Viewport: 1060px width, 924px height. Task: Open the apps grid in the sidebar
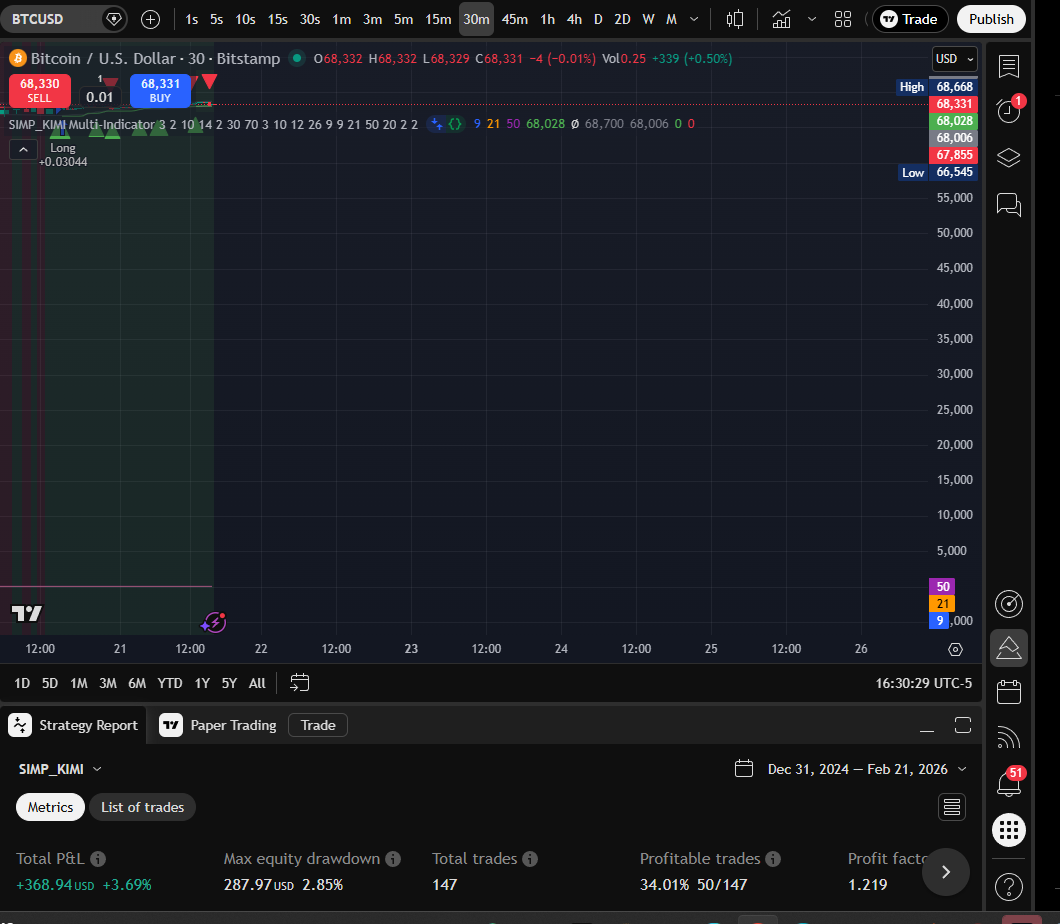1008,830
